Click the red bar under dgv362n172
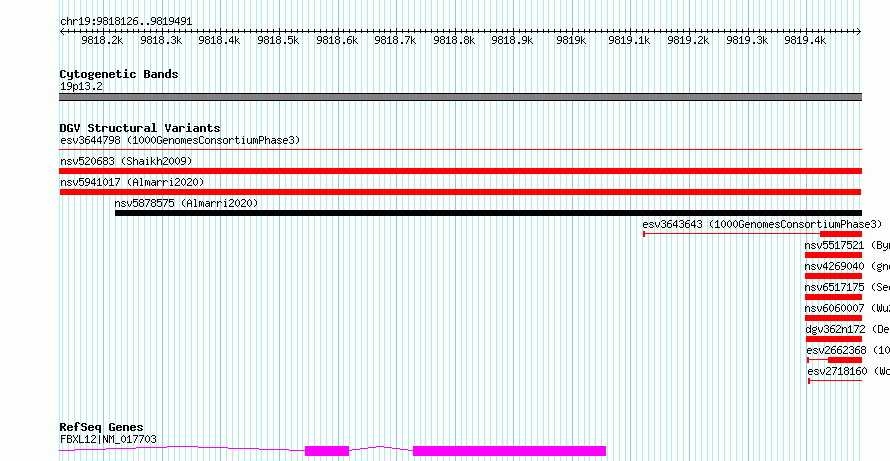The width and height of the screenshot is (890, 461). pos(834,339)
